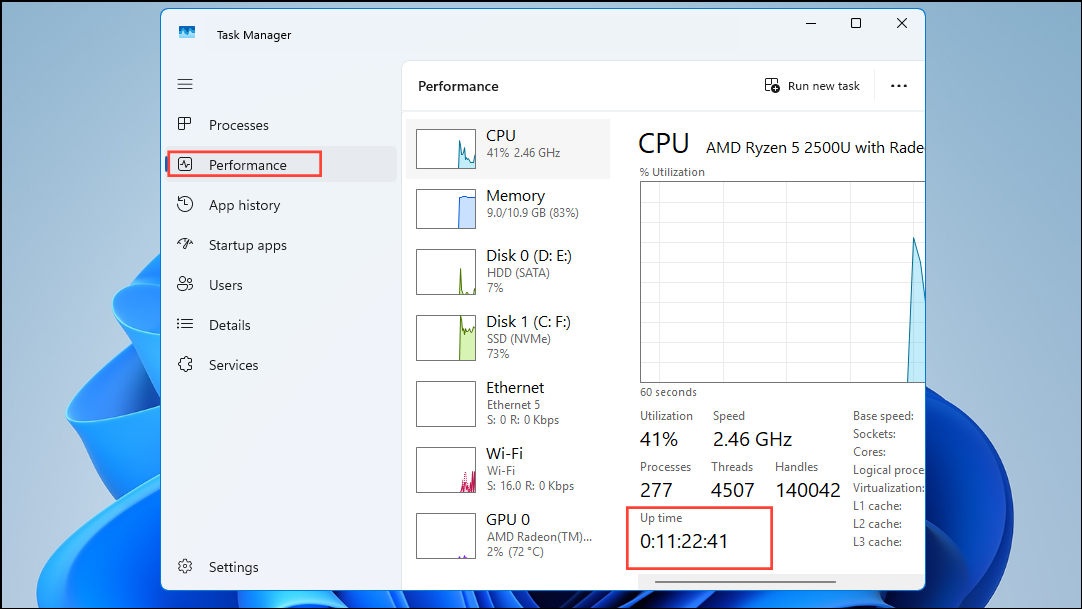1082x609 pixels.
Task: Click the App history clock icon
Action: point(185,204)
